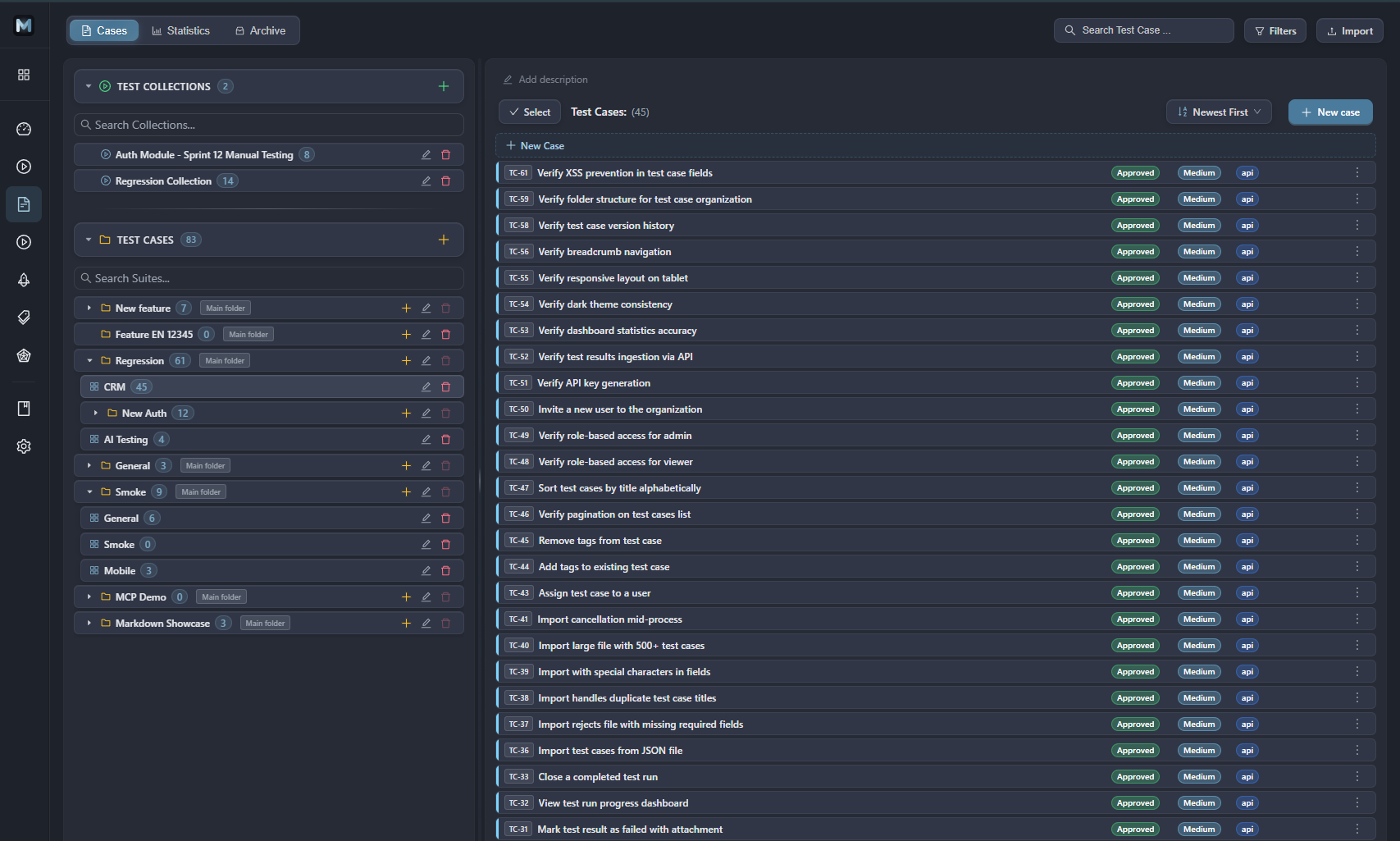
Task: Open the book icon in sidebar
Action: pyautogui.click(x=24, y=409)
